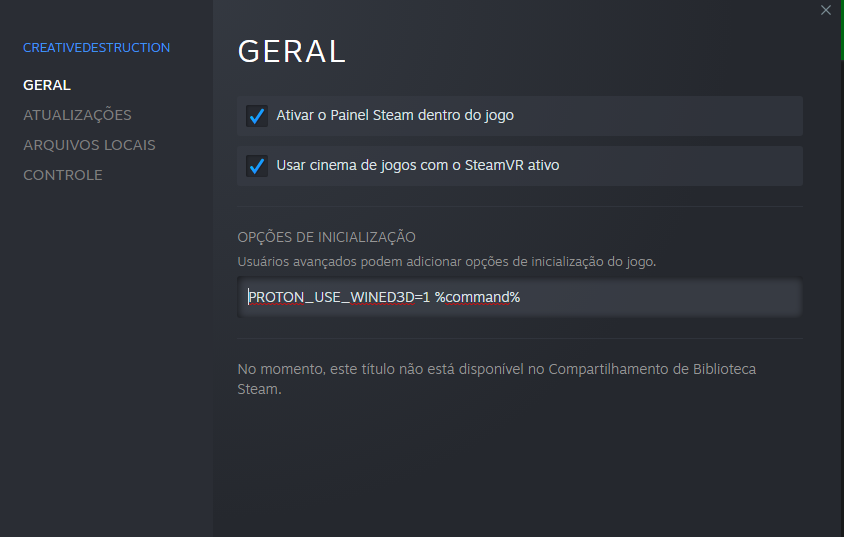
Task: Click the 'OPÇÕES DE INICIALIZAÇÃO' section label
Action: (326, 237)
